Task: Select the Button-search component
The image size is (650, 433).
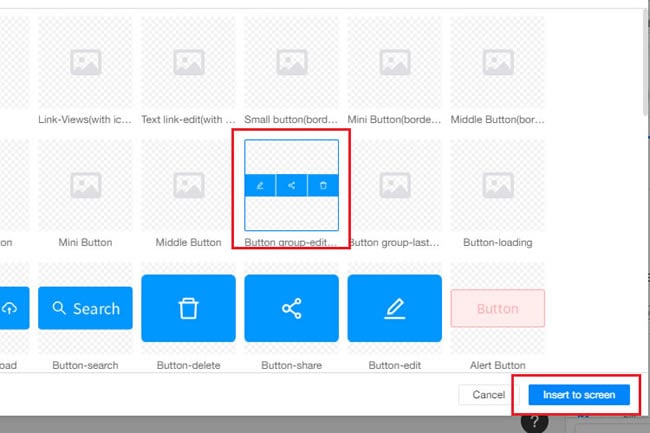Action: pos(85,308)
